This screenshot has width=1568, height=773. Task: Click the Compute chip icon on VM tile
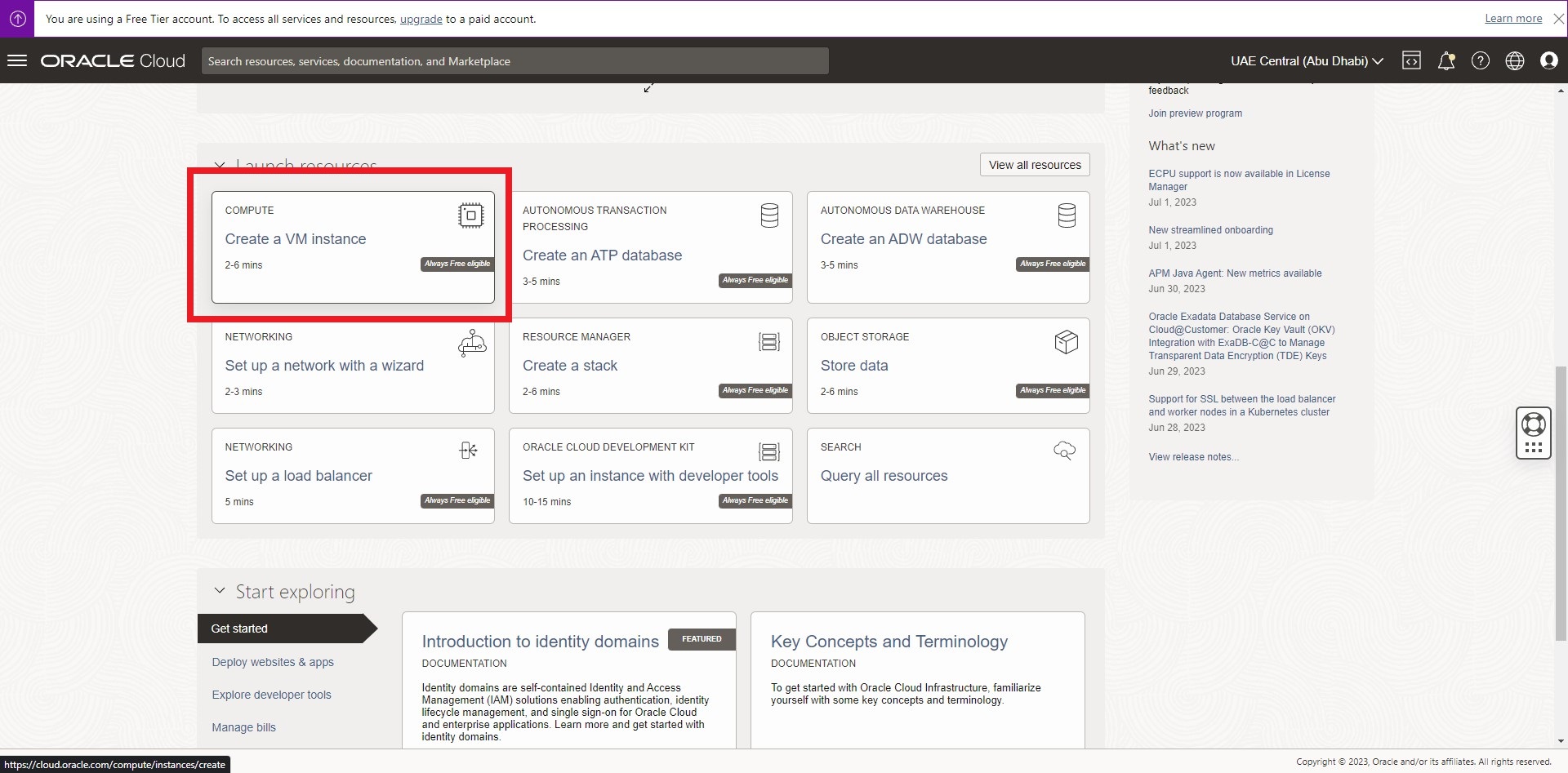(471, 215)
